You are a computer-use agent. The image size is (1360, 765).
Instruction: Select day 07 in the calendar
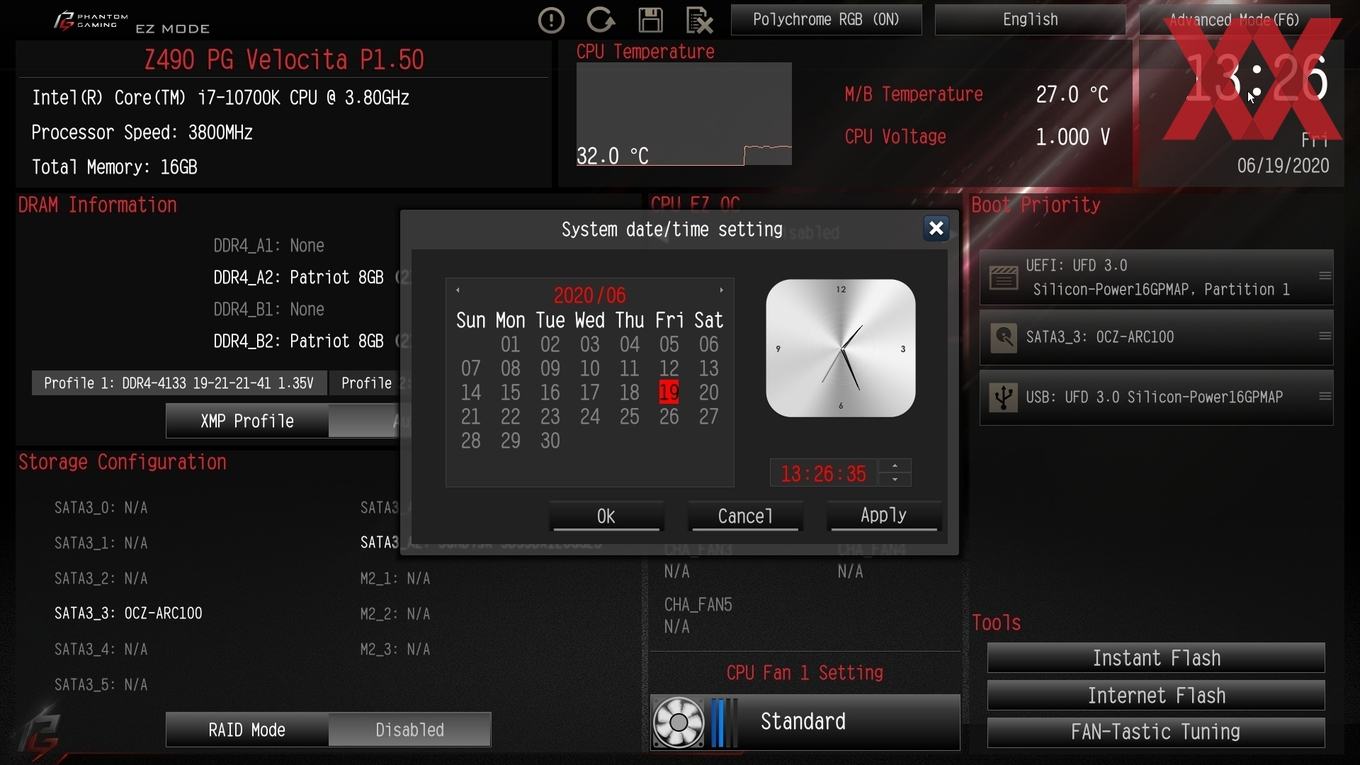[x=471, y=368]
